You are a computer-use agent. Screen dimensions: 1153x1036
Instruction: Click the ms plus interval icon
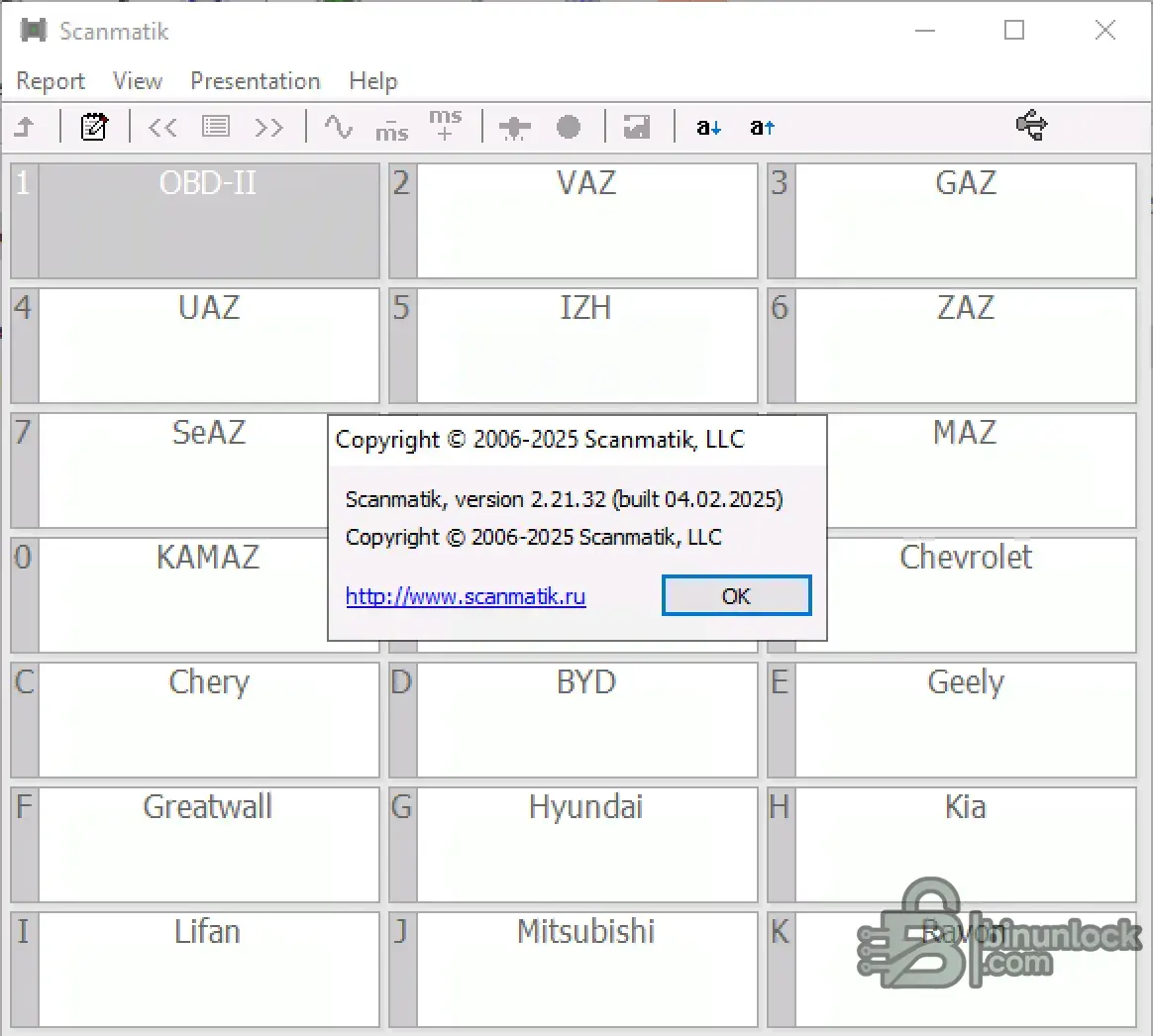[445, 126]
